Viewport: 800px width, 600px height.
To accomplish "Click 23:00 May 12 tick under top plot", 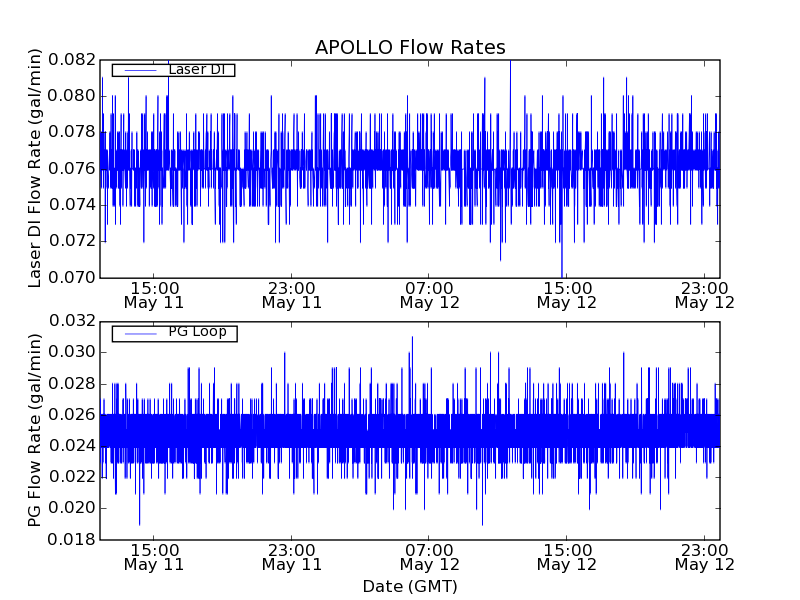I will coord(704,294).
